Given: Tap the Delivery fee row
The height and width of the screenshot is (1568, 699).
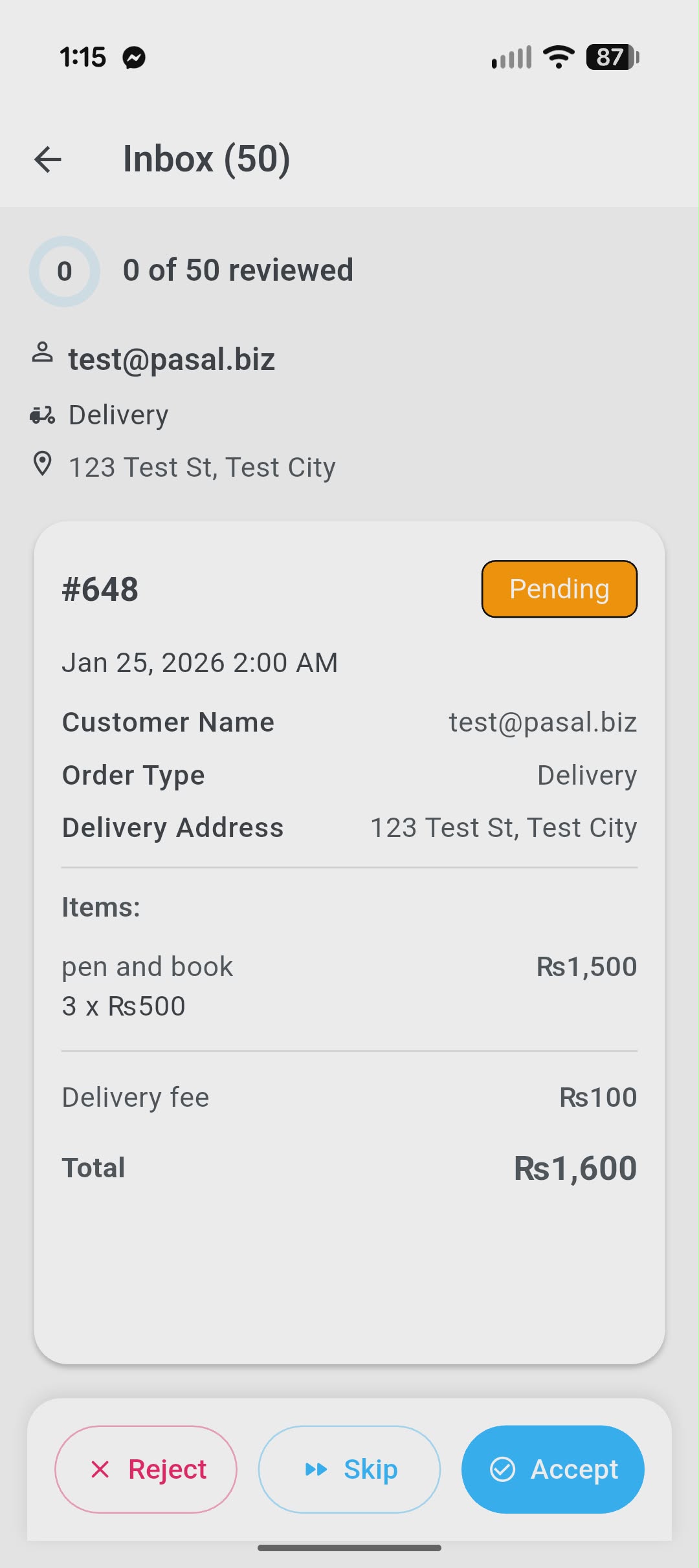Looking at the screenshot, I should 136,1098.
